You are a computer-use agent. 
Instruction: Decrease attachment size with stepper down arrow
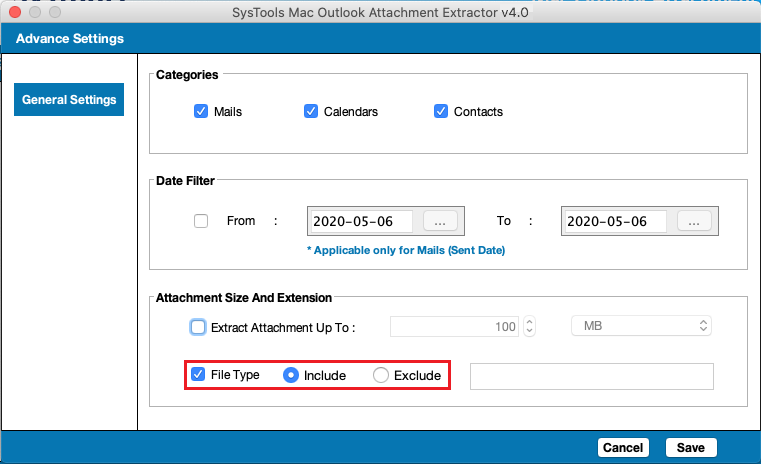(x=529, y=331)
